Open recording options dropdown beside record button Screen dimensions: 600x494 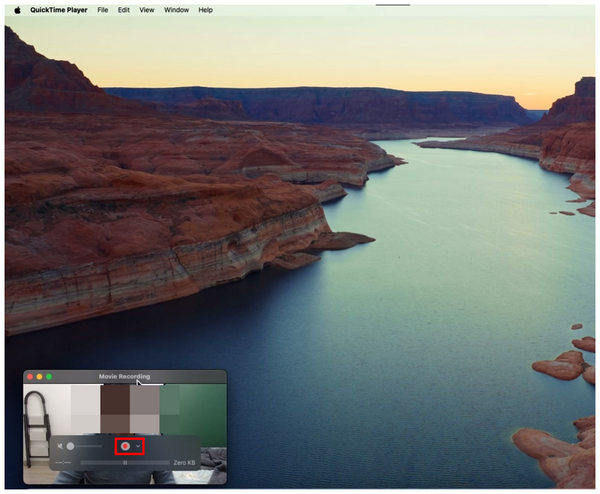coord(138,446)
